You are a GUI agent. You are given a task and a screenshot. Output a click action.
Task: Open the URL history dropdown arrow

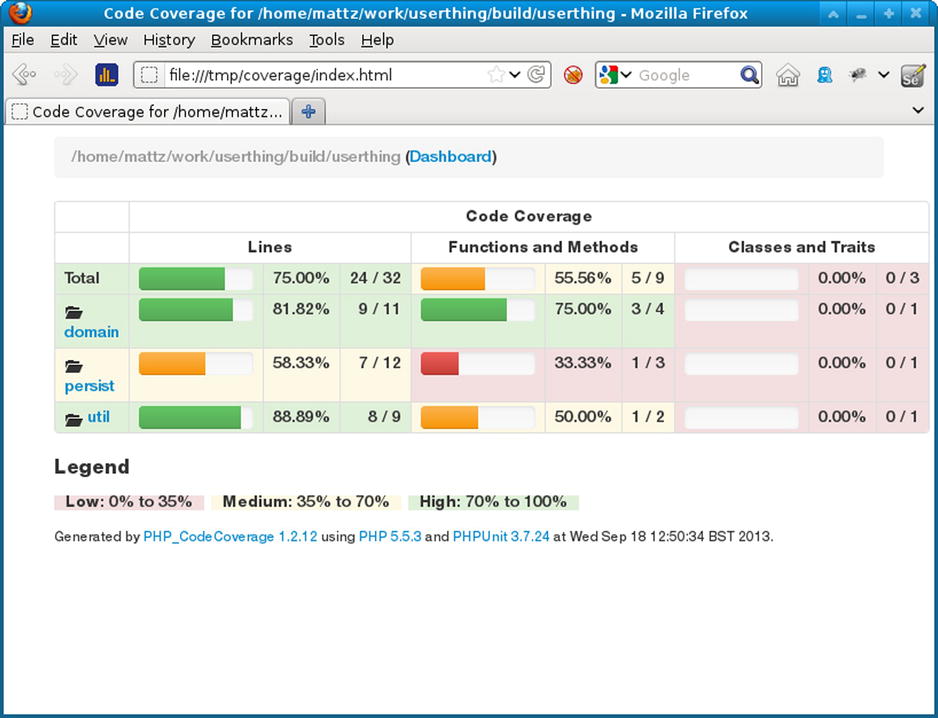515,75
